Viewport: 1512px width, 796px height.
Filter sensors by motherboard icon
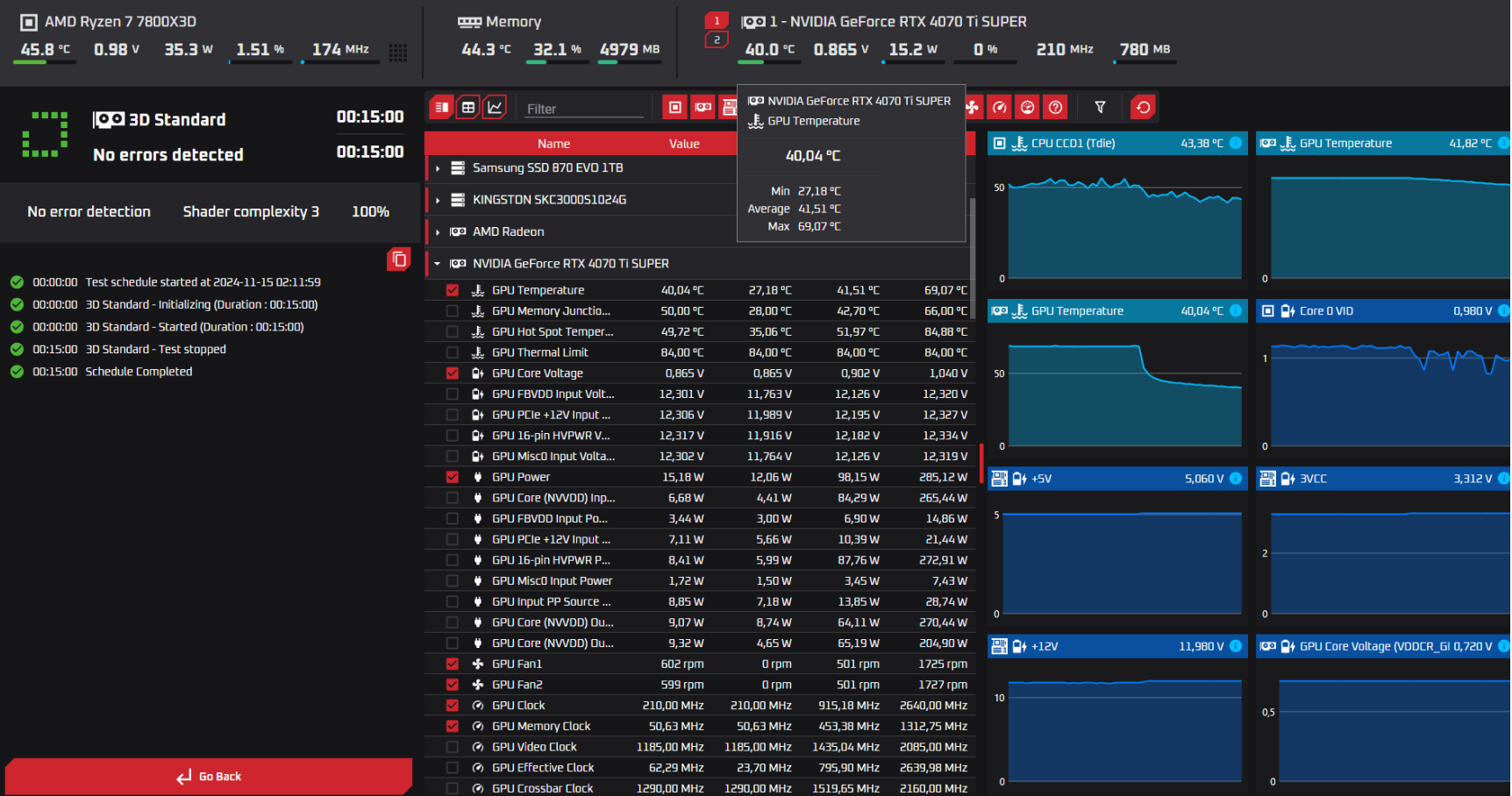pos(728,107)
